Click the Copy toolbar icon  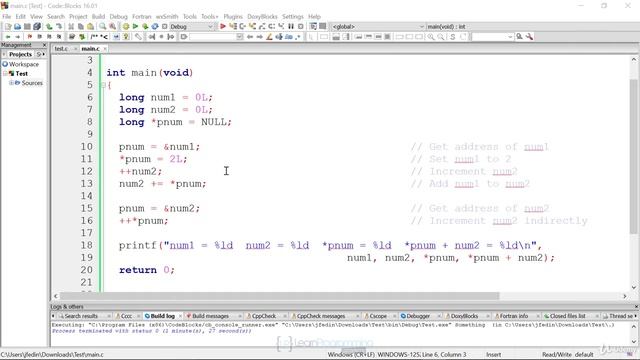81,27
